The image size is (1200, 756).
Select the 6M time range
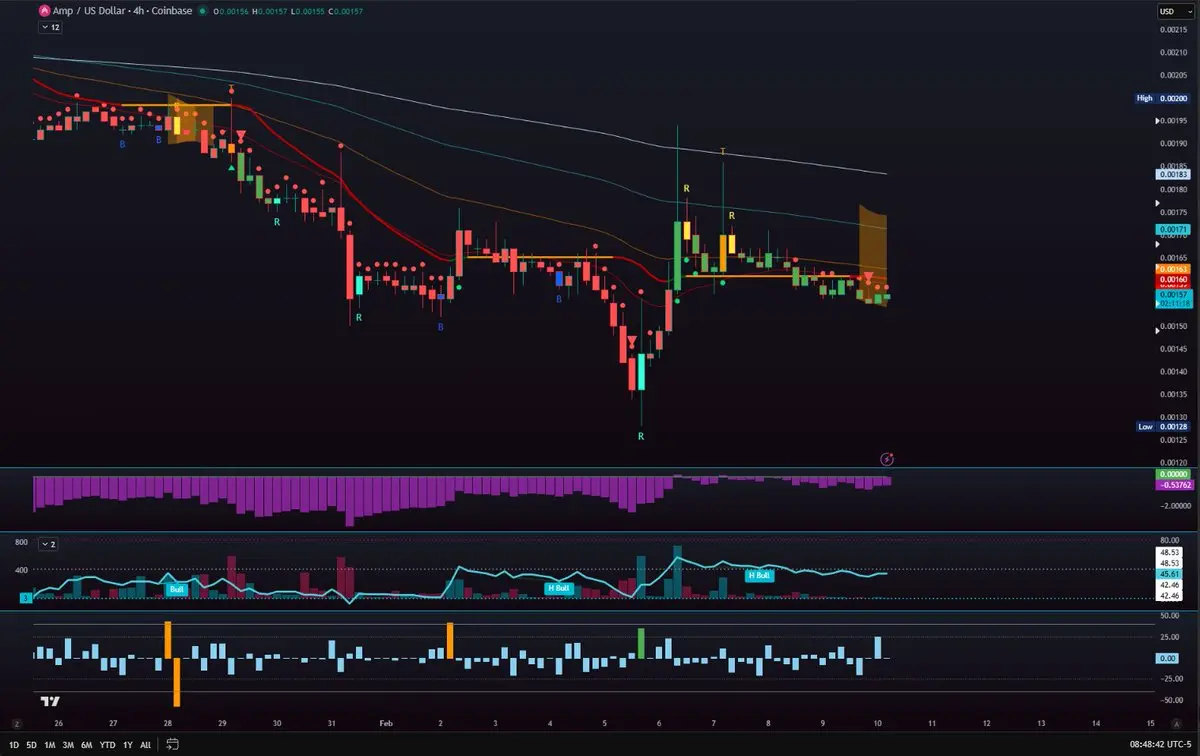click(x=86, y=744)
